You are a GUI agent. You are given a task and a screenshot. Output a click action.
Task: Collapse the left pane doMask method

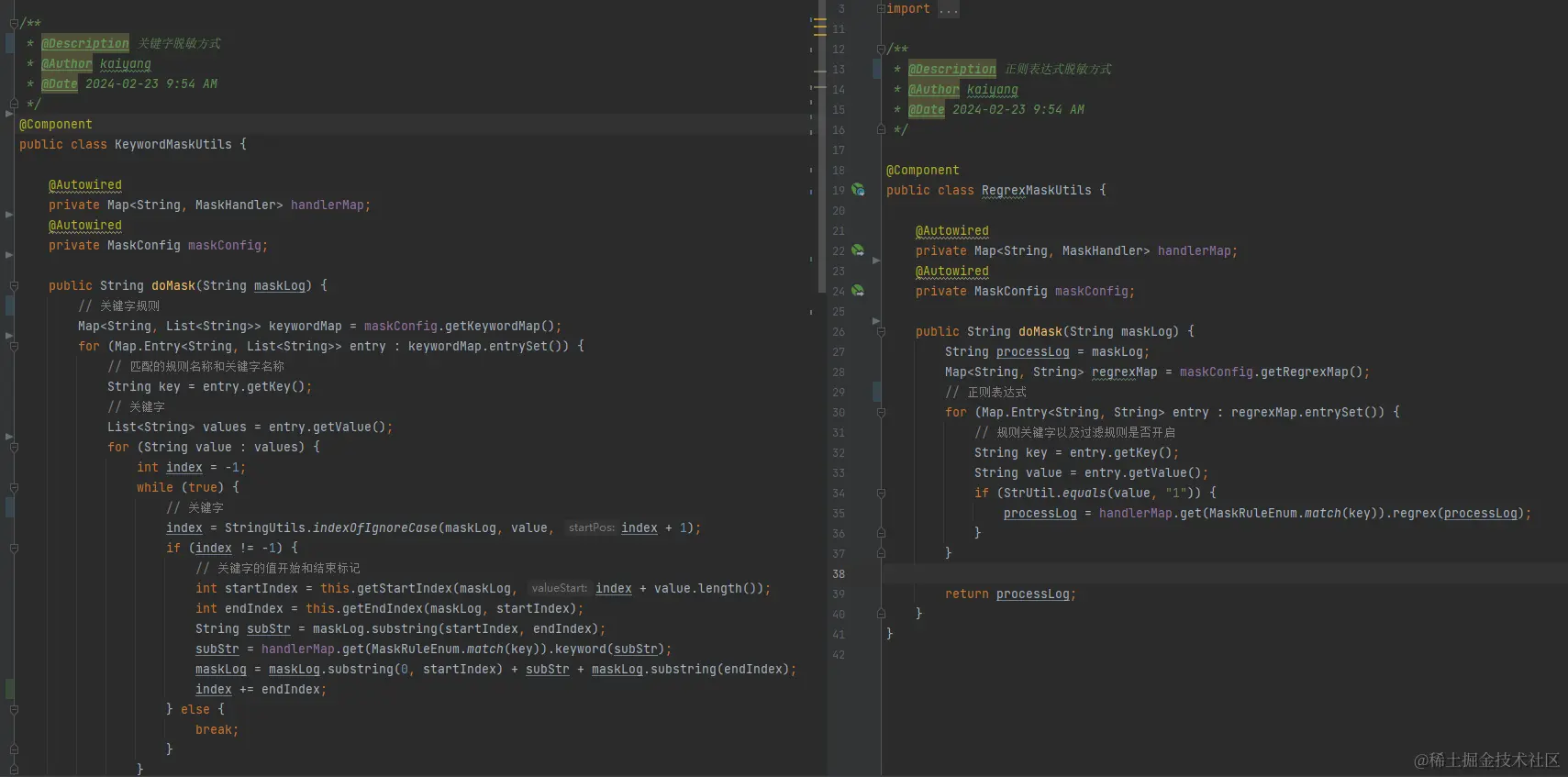(x=14, y=286)
